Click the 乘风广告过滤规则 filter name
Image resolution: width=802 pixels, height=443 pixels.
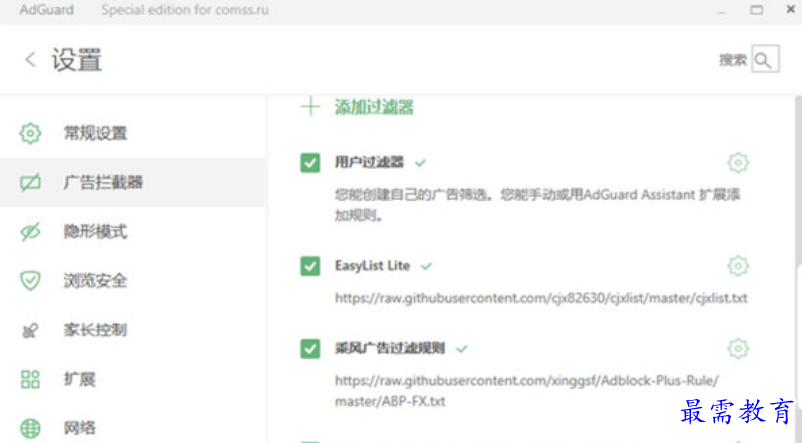[x=390, y=348]
